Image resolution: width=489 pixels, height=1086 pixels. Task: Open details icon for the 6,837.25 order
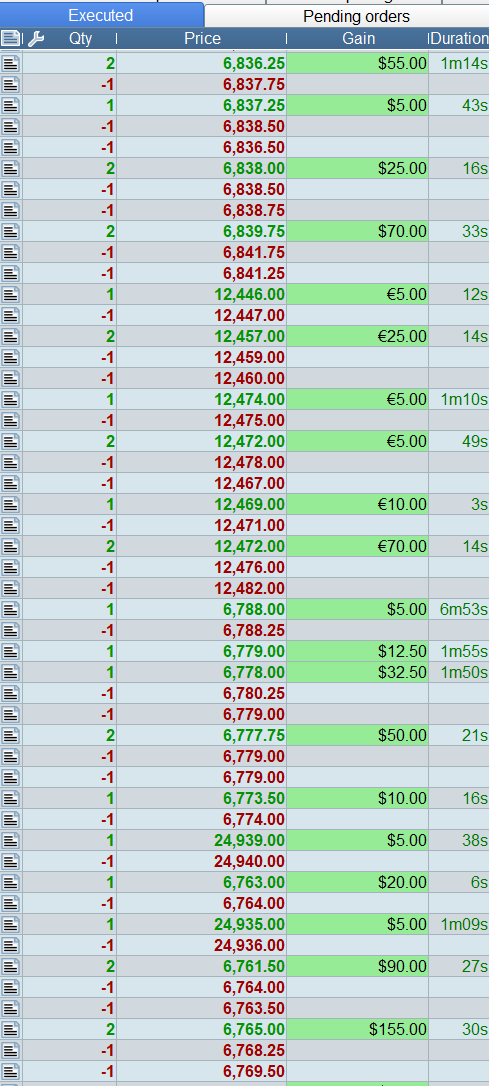(10, 105)
